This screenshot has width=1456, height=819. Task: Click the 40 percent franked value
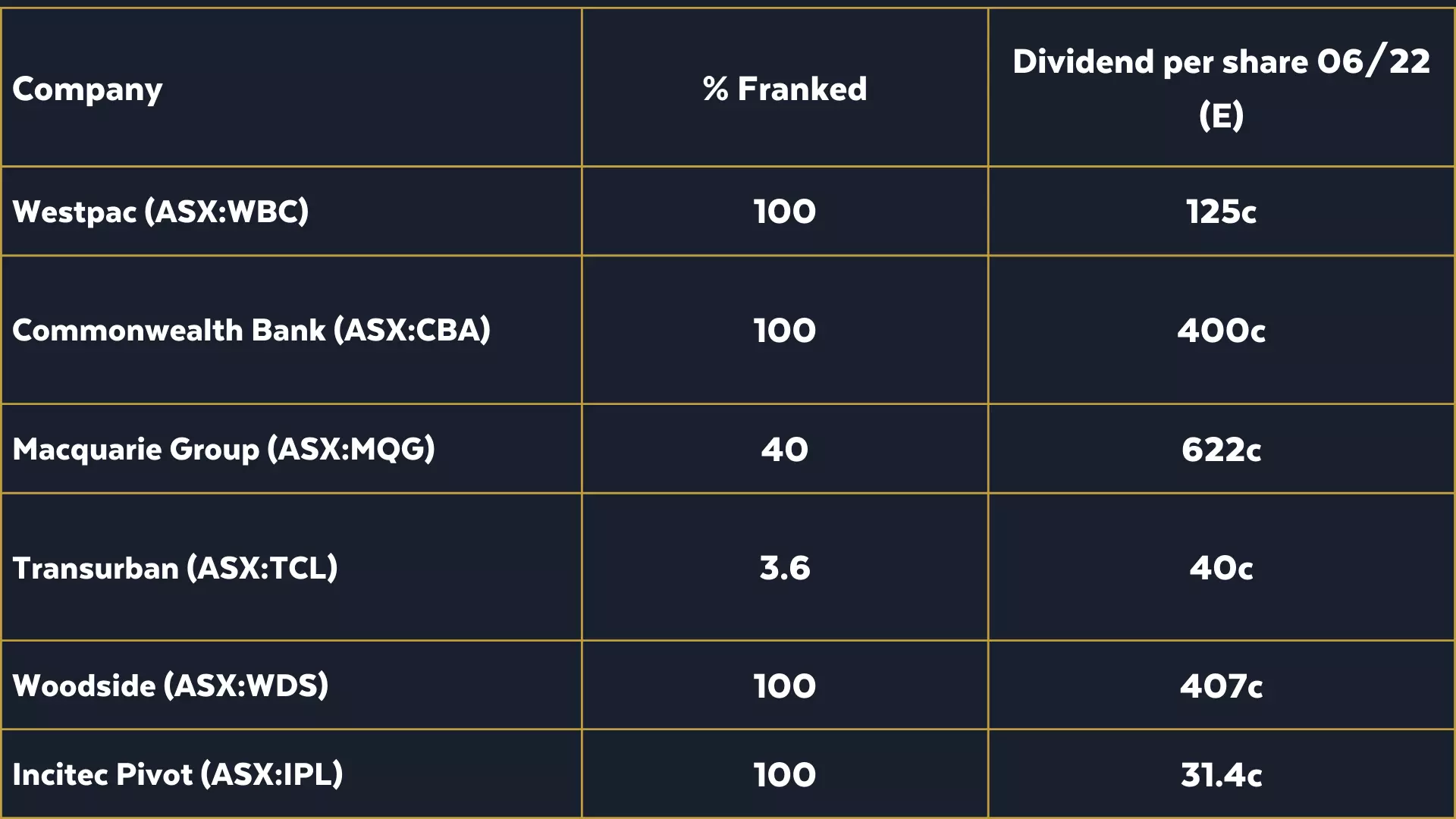[x=784, y=449]
